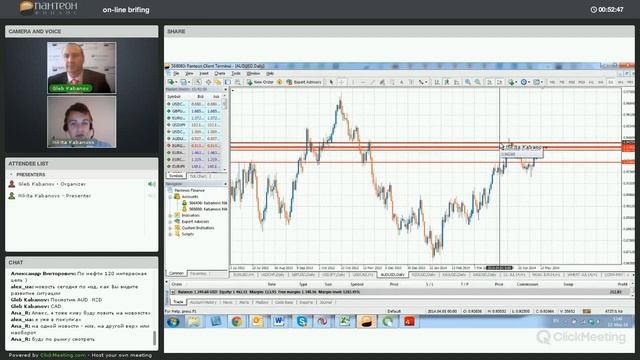Expand the Custom Indicators tree node
The height and width of the screenshot is (360, 640).
click(171, 228)
